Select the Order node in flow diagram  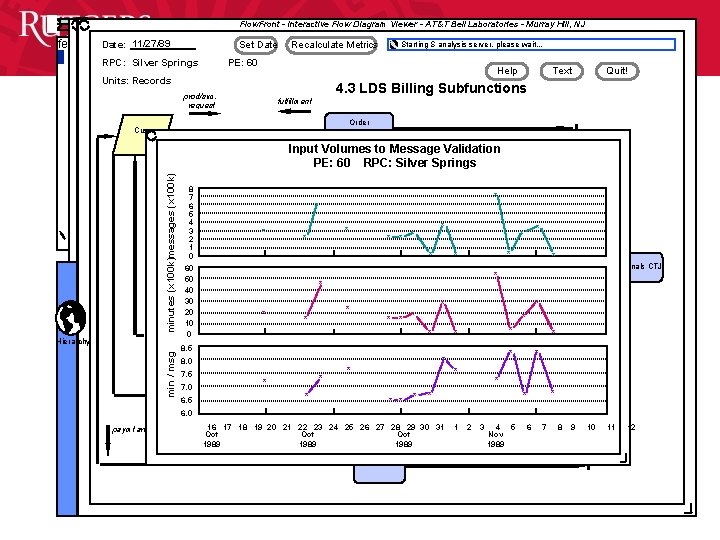click(359, 121)
